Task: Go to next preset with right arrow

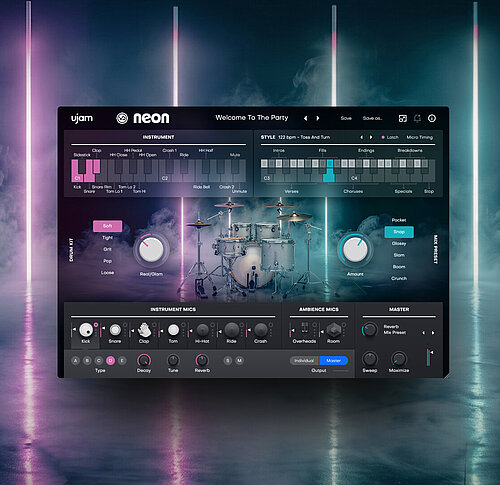Action: tap(318, 118)
